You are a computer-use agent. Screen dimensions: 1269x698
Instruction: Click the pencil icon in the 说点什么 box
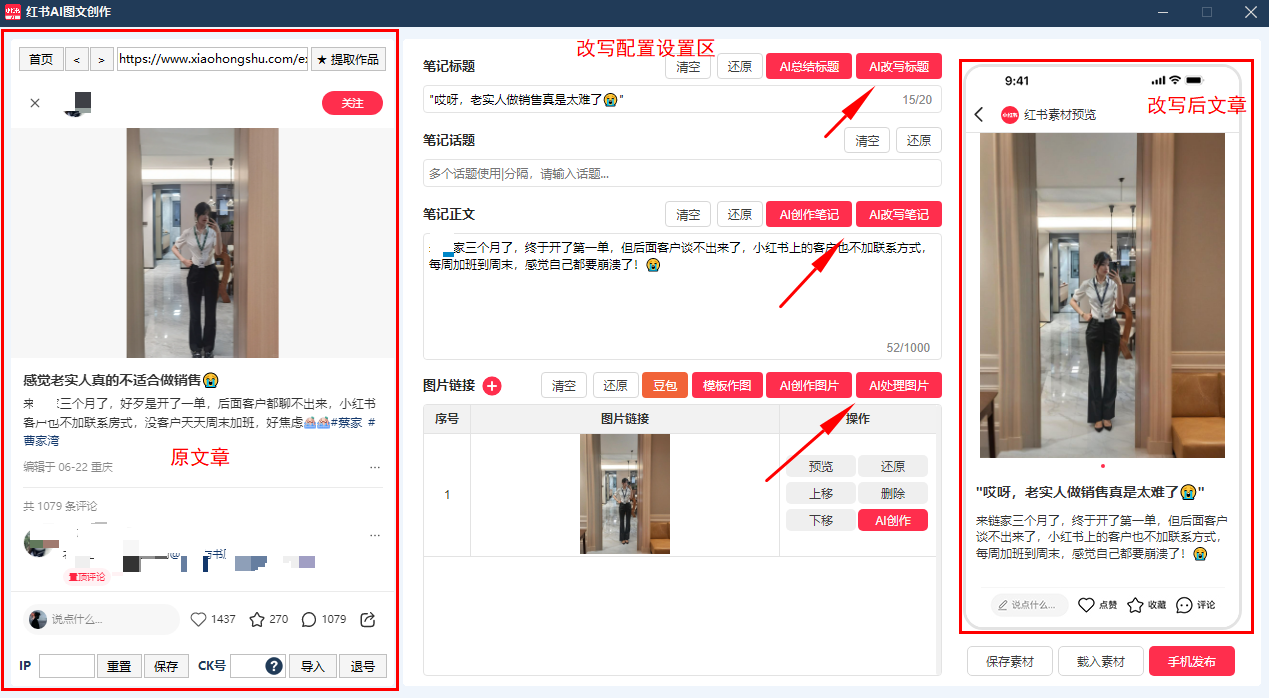[1004, 605]
